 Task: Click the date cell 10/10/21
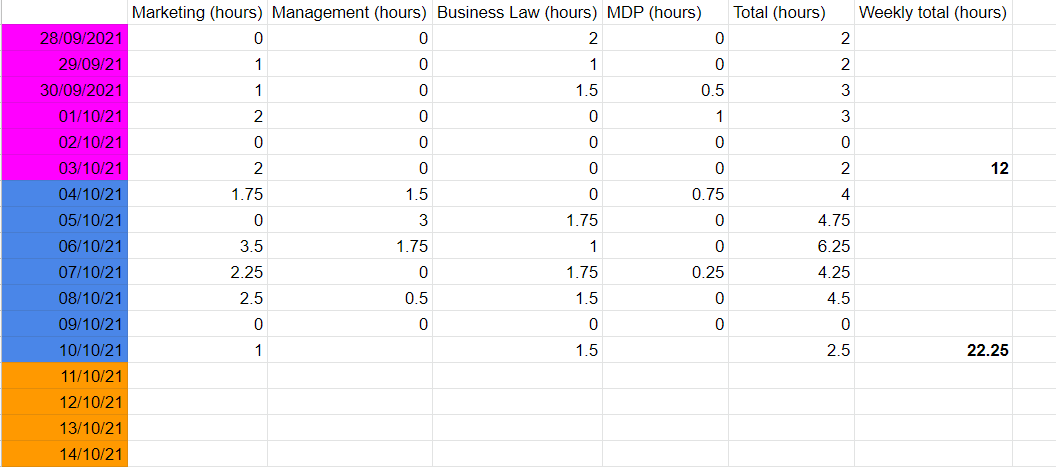[64, 350]
